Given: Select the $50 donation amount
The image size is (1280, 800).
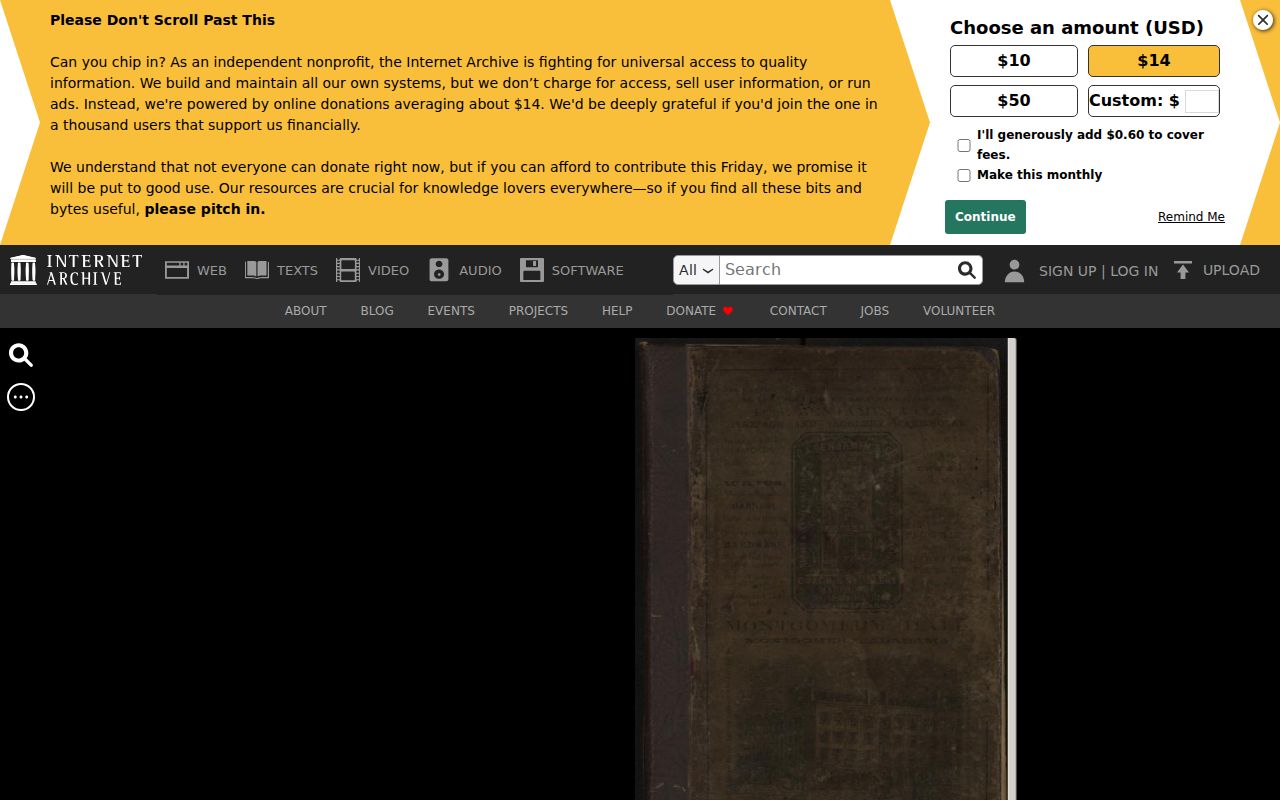Looking at the screenshot, I should tap(1014, 101).
